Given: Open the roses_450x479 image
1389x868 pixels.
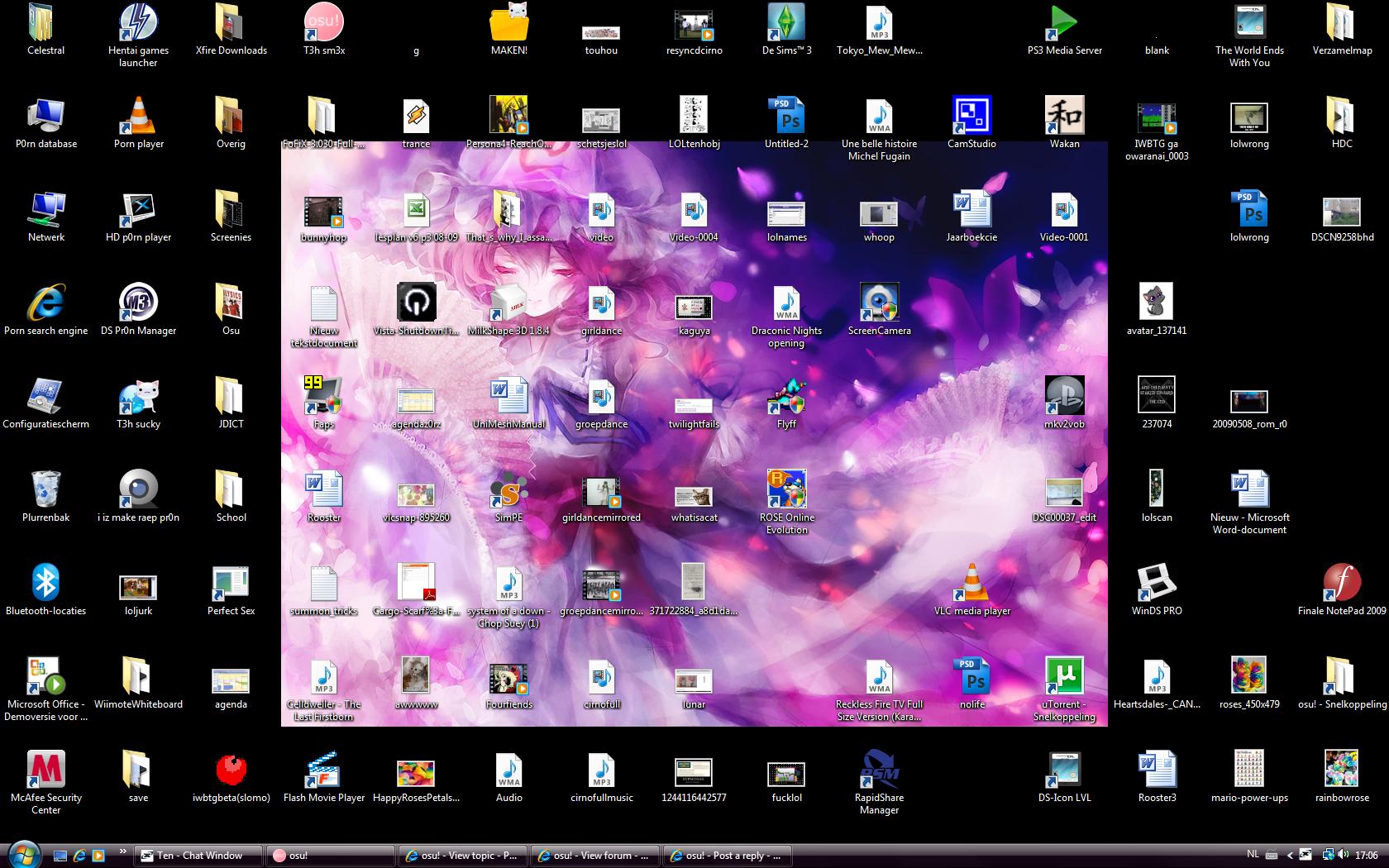Looking at the screenshot, I should pos(1249,684).
